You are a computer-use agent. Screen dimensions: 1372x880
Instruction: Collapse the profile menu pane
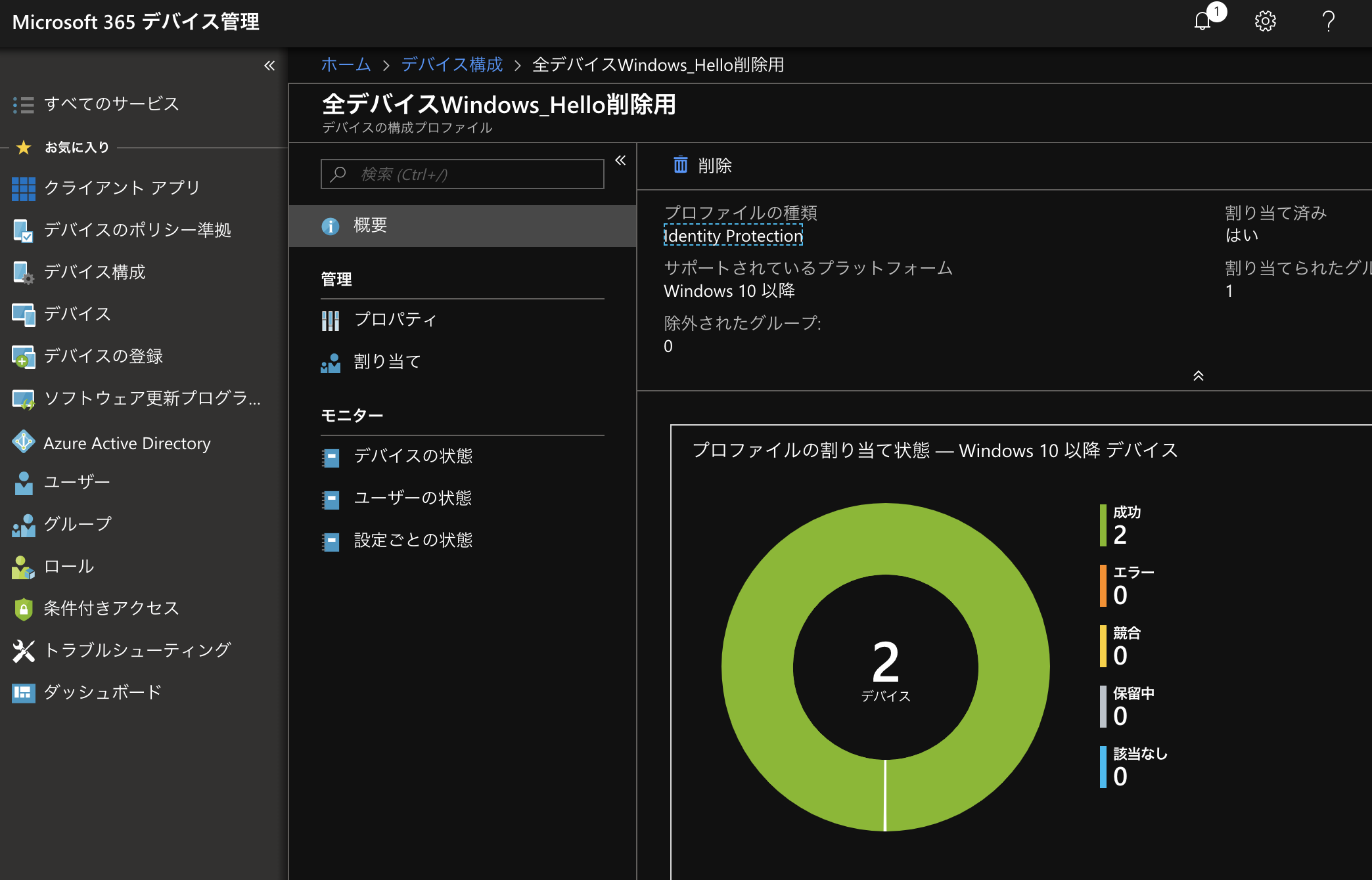(620, 160)
